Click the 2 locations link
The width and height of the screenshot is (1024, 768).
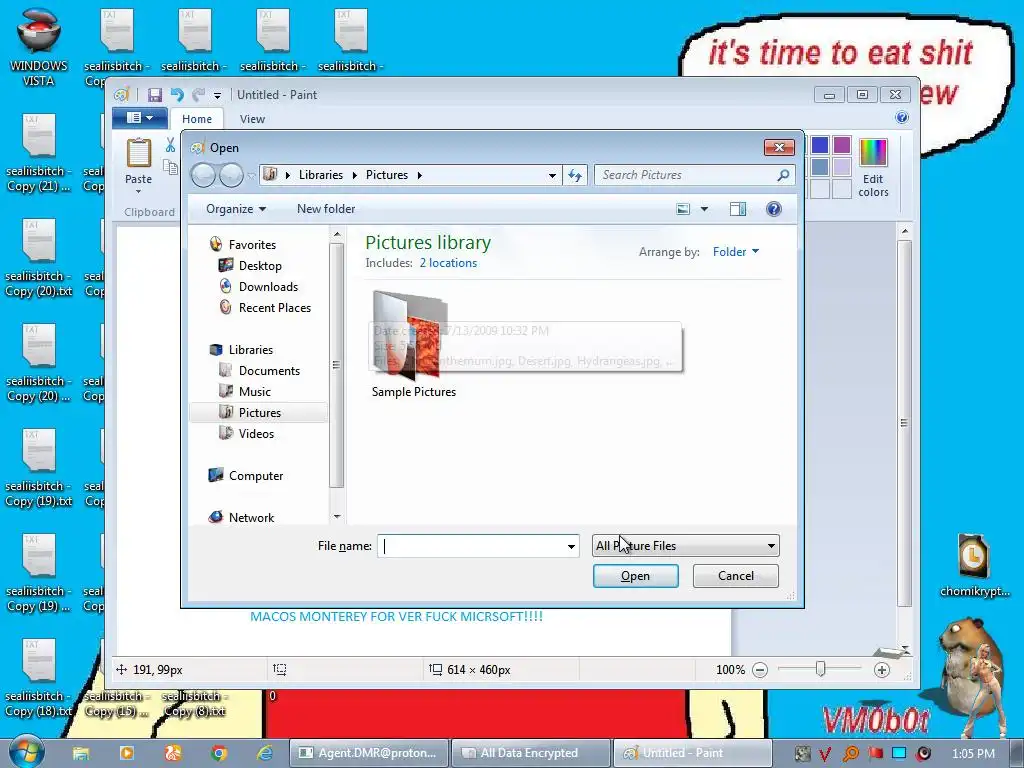click(448, 263)
